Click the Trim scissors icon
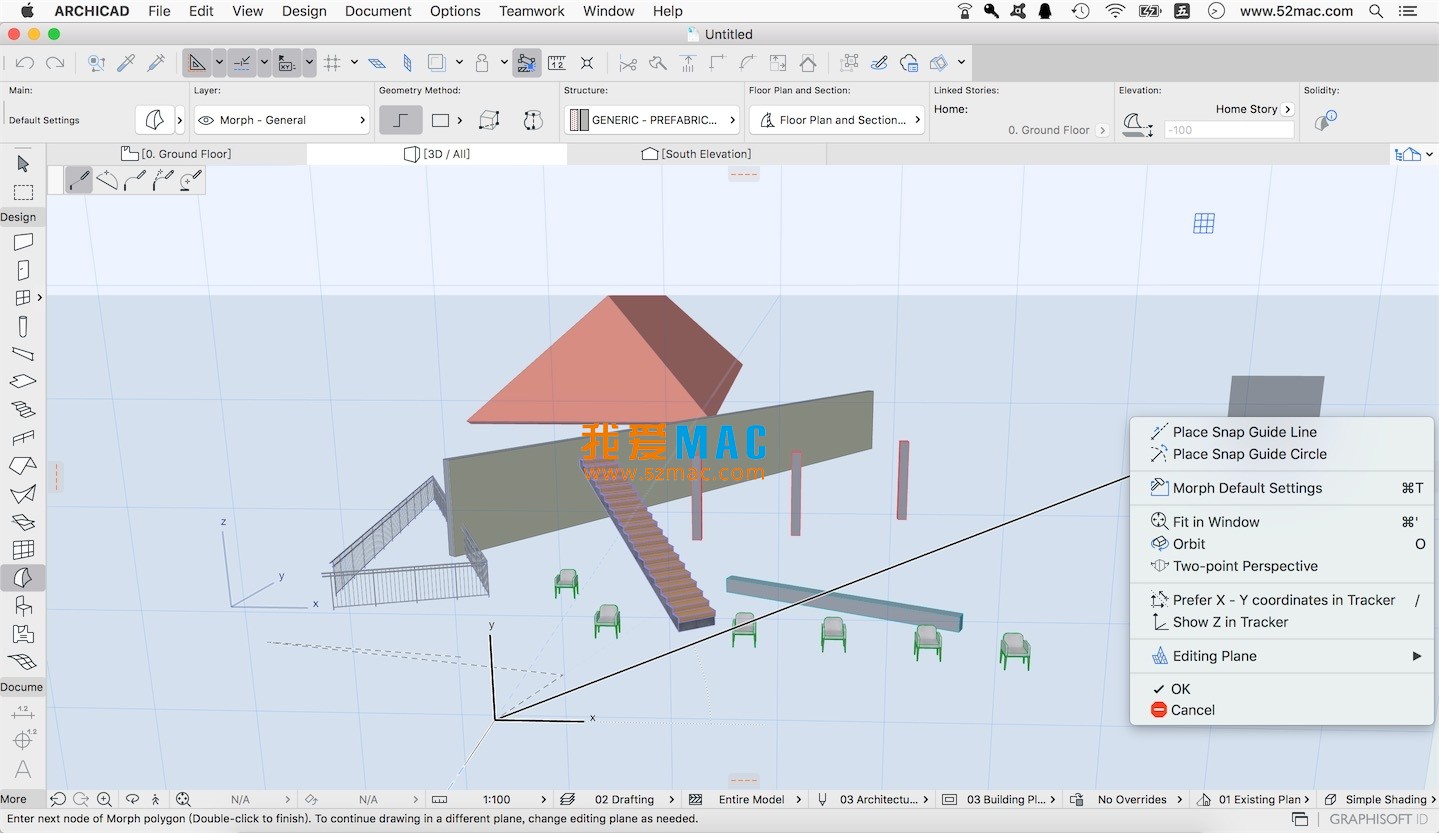Screen dimensions: 1439x833 point(628,62)
